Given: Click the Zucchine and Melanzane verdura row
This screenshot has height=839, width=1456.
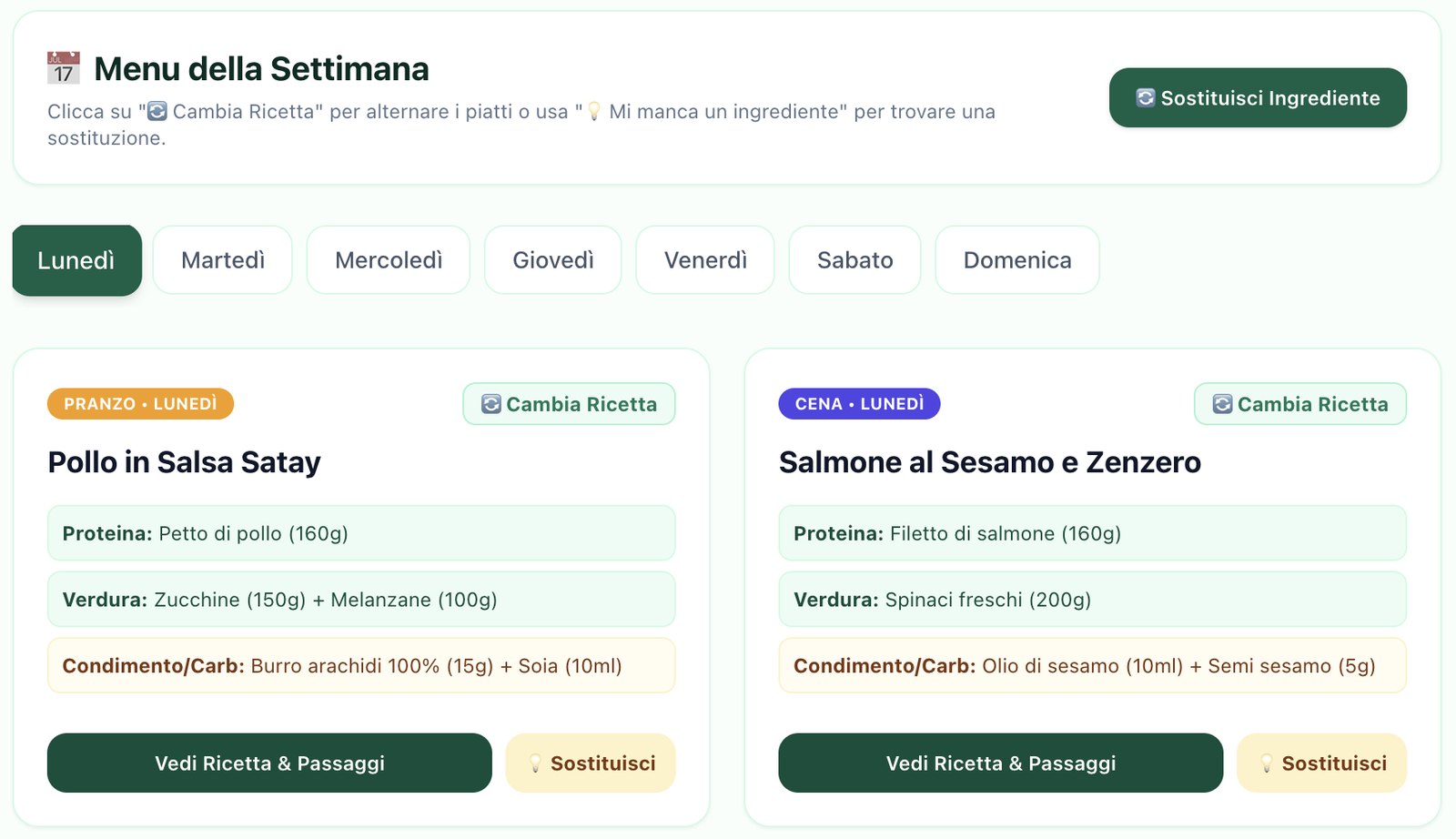Looking at the screenshot, I should point(361,600).
